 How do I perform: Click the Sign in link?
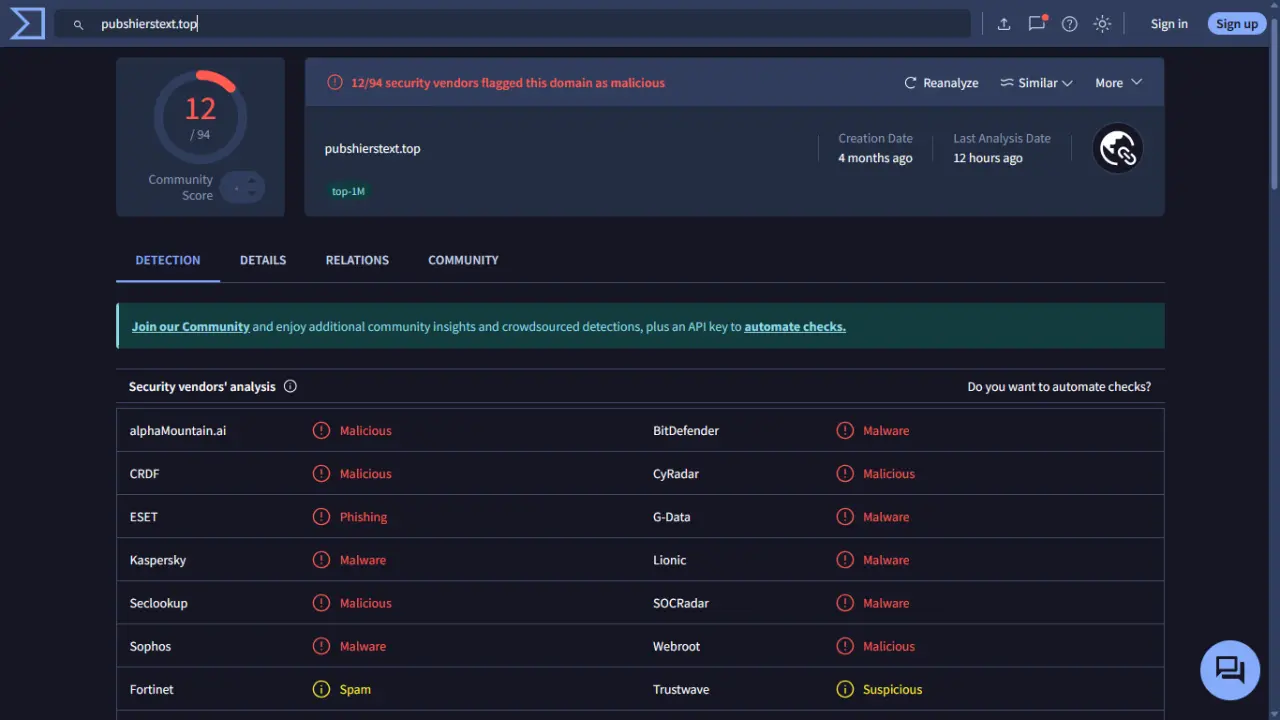(1169, 24)
